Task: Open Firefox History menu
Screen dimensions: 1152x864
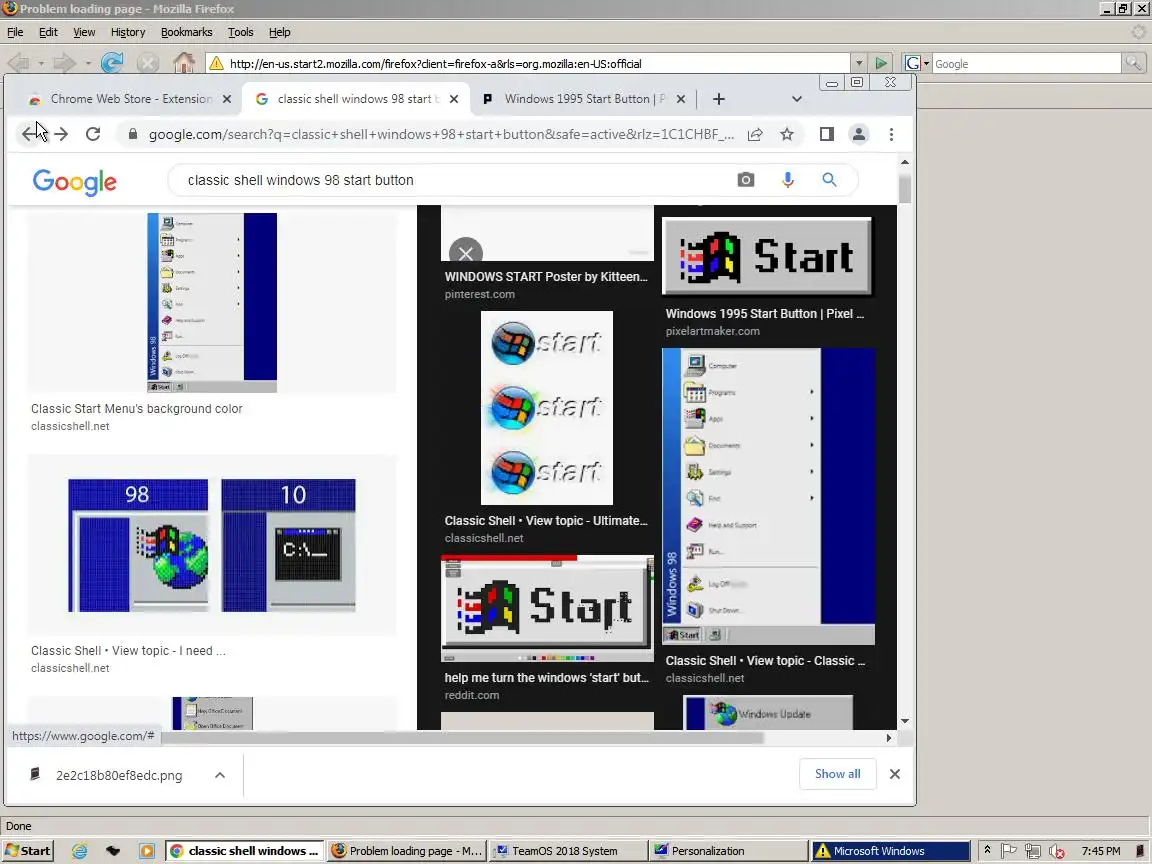Action: pyautogui.click(x=128, y=32)
